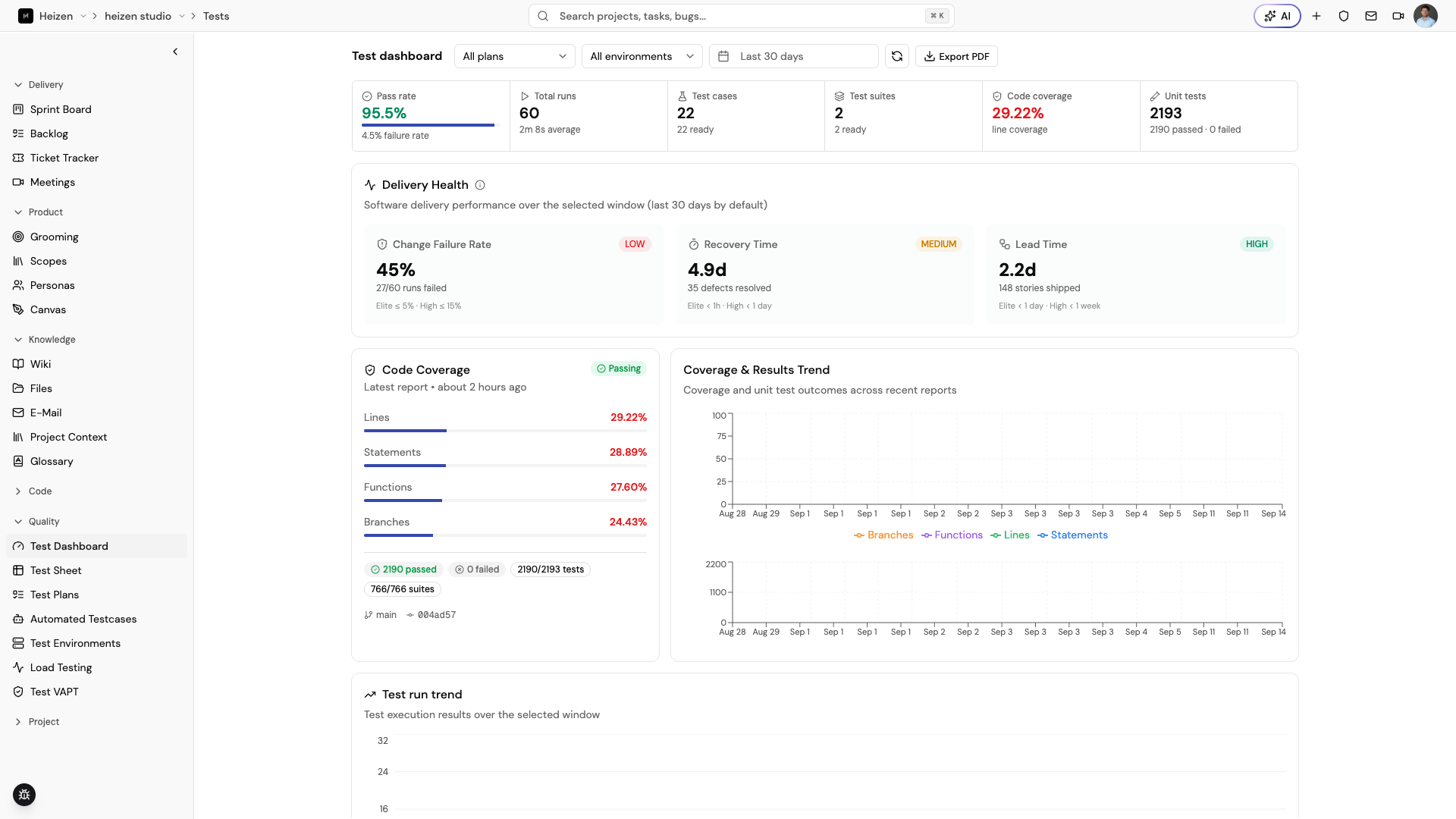Open the All environments dropdown

click(642, 56)
